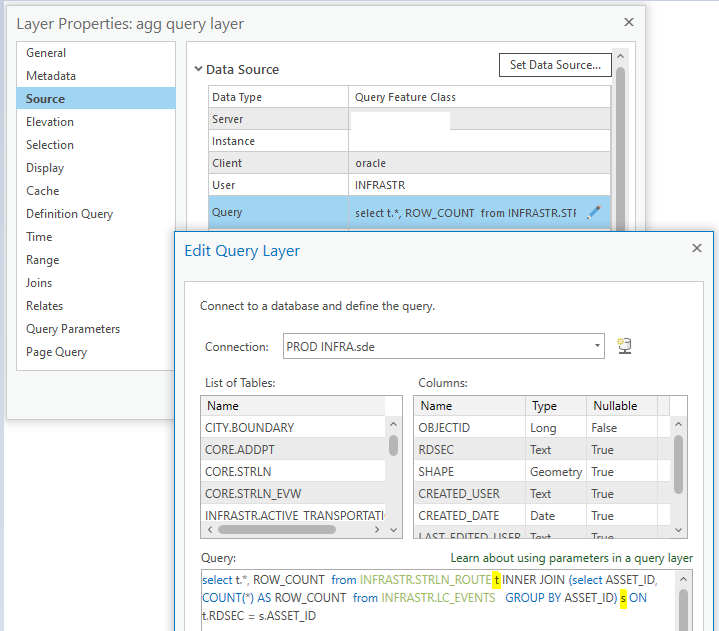Image resolution: width=719 pixels, height=631 pixels.
Task: Select the Query Parameters tab
Action: pos(73,329)
